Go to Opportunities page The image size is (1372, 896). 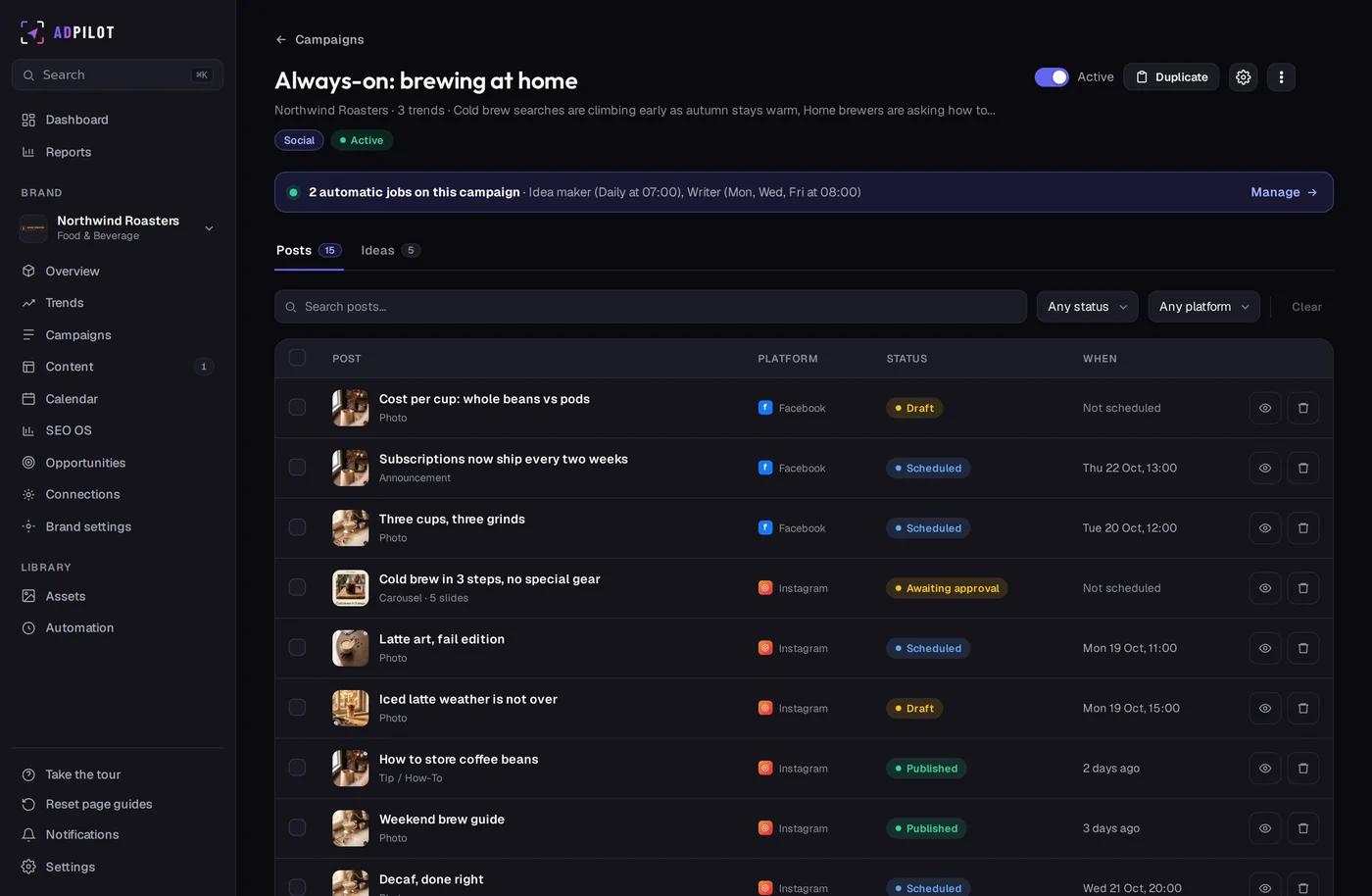pyautogui.click(x=118, y=463)
